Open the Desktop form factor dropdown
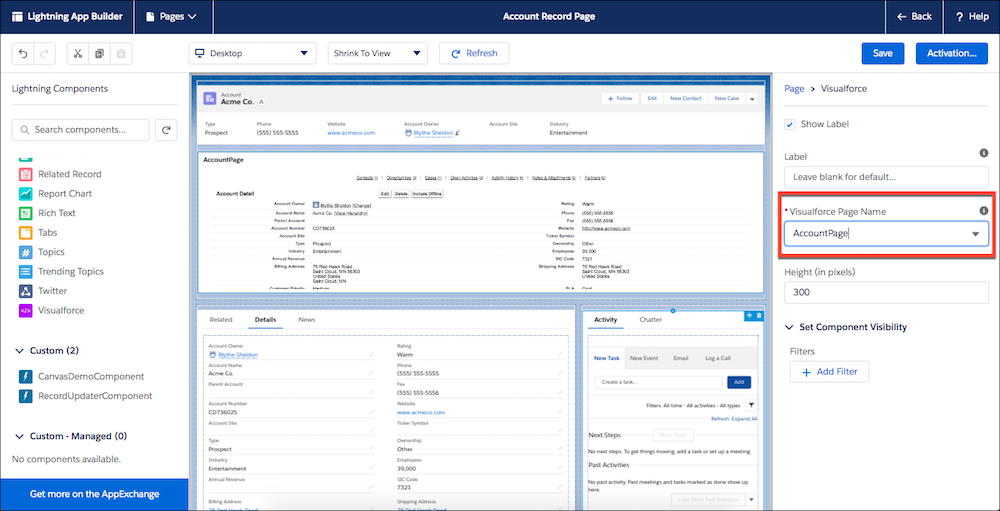 point(253,54)
